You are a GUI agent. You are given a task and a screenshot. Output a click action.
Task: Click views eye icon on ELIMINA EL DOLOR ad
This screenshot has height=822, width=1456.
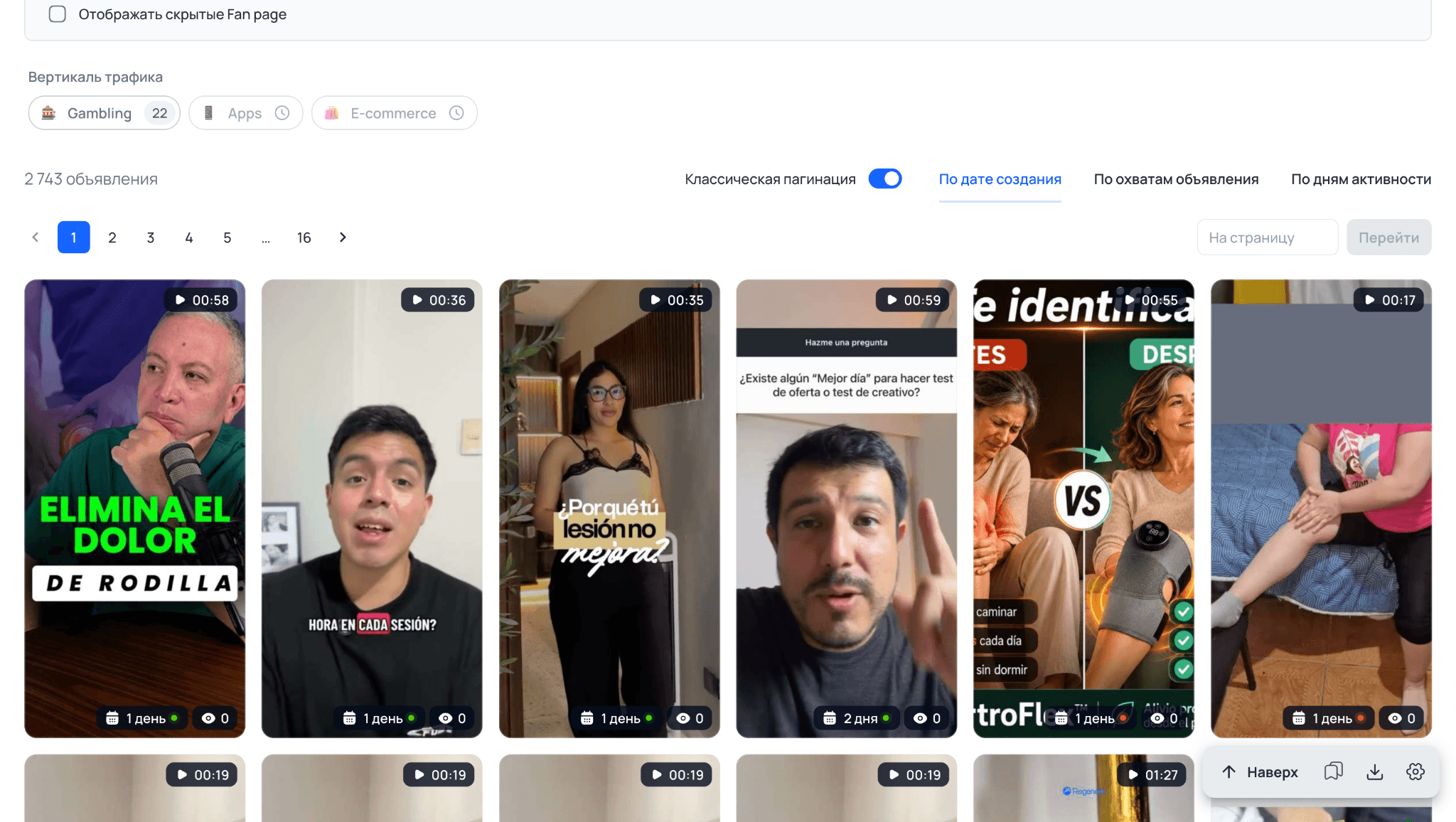[208, 718]
